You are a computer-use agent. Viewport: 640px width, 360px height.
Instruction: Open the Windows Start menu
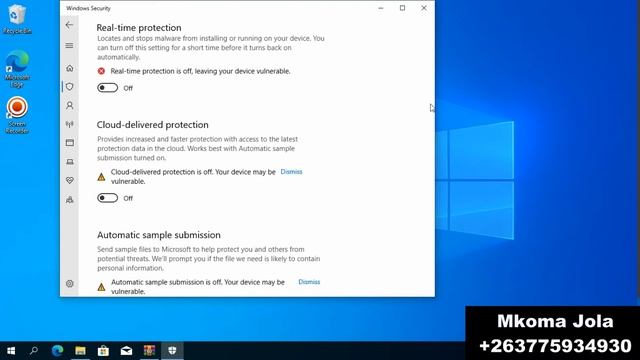point(11,351)
